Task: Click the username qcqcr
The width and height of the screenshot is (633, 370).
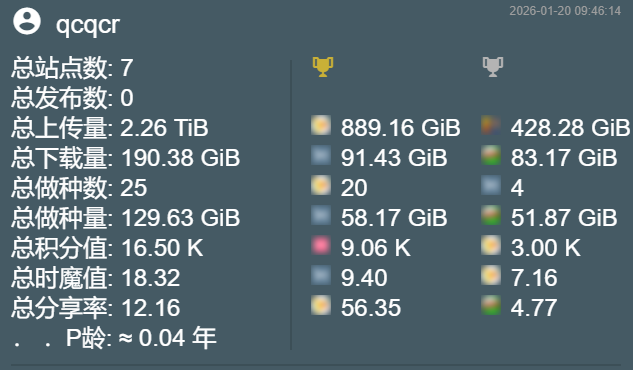Action: click(88, 25)
